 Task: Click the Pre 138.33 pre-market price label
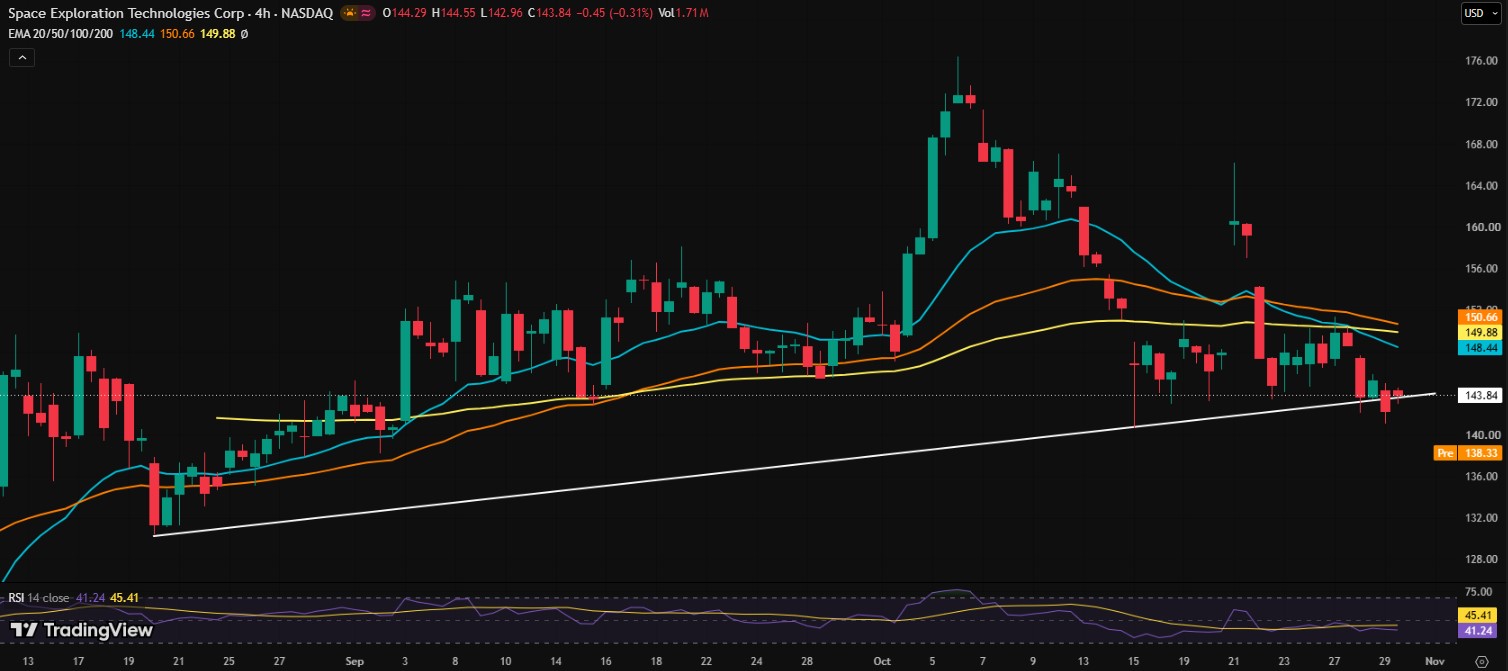tap(1468, 453)
